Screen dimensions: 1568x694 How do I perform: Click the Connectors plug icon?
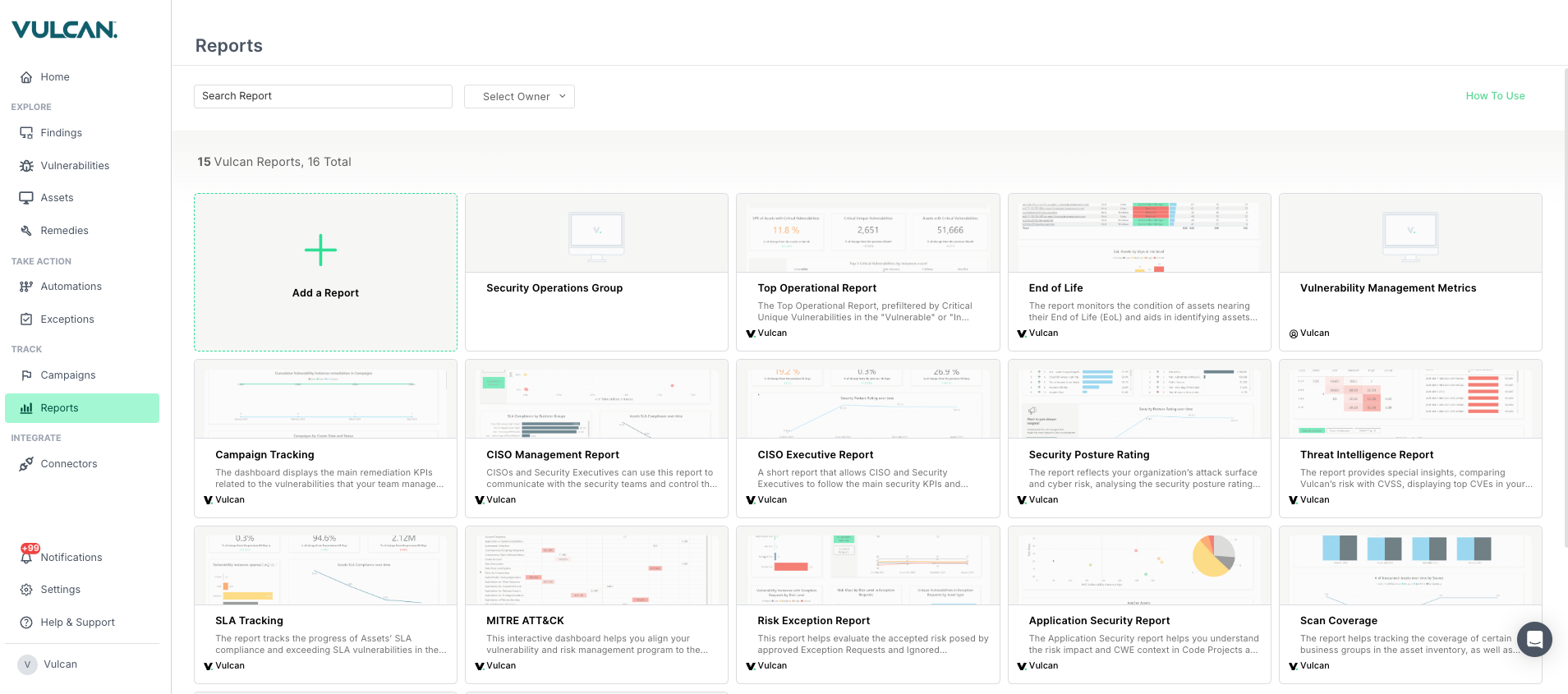pyautogui.click(x=26, y=464)
